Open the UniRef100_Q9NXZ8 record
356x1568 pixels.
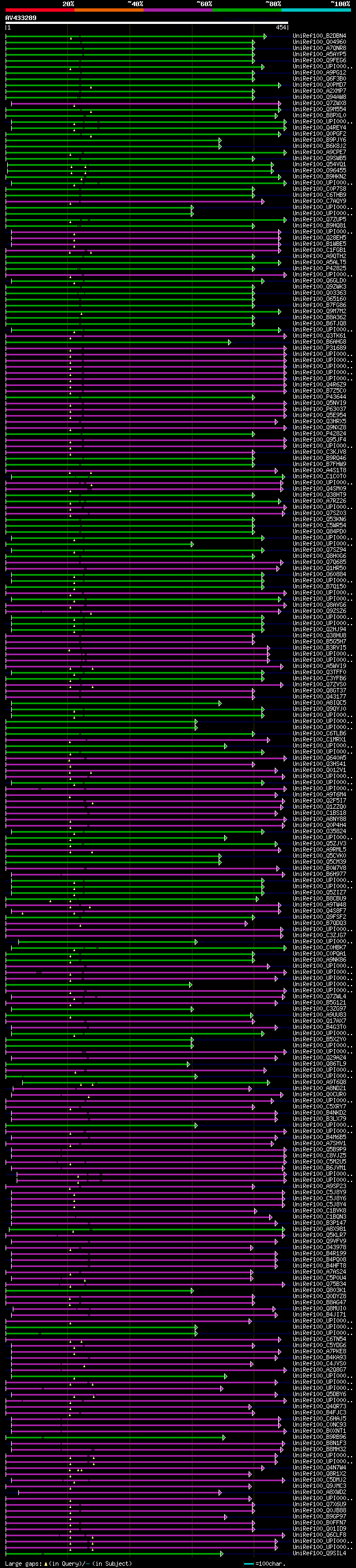pyautogui.click(x=319, y=427)
